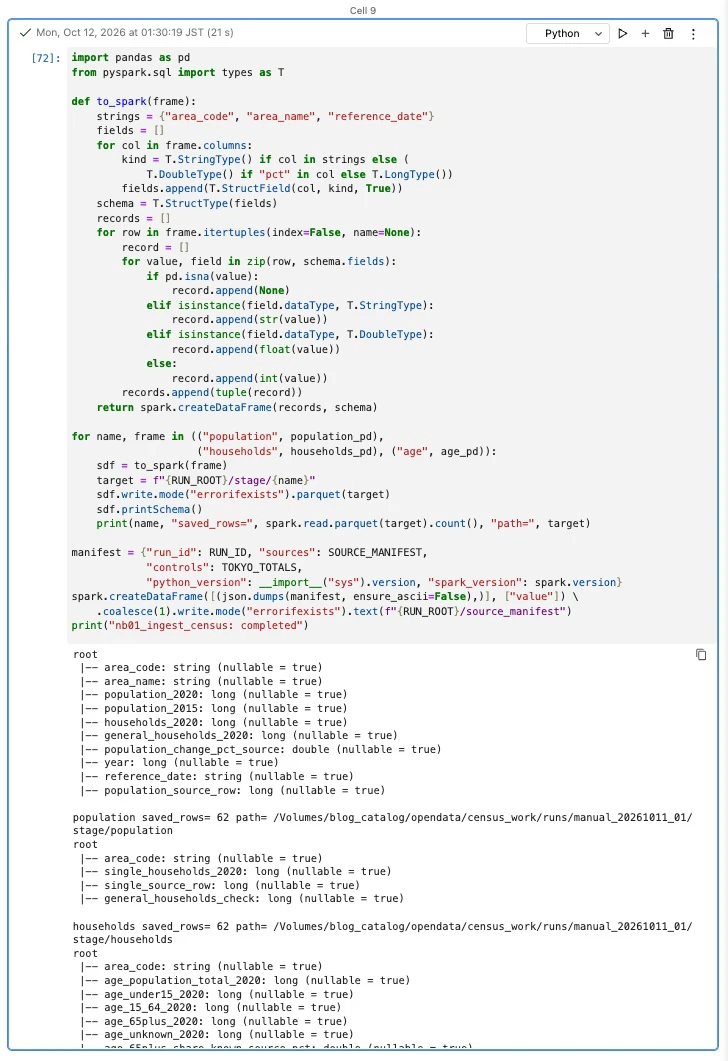Image resolution: width=728 pixels, height=1061 pixels.
Task: Click output line 'year: long (nullable = true)'
Action: [179, 763]
